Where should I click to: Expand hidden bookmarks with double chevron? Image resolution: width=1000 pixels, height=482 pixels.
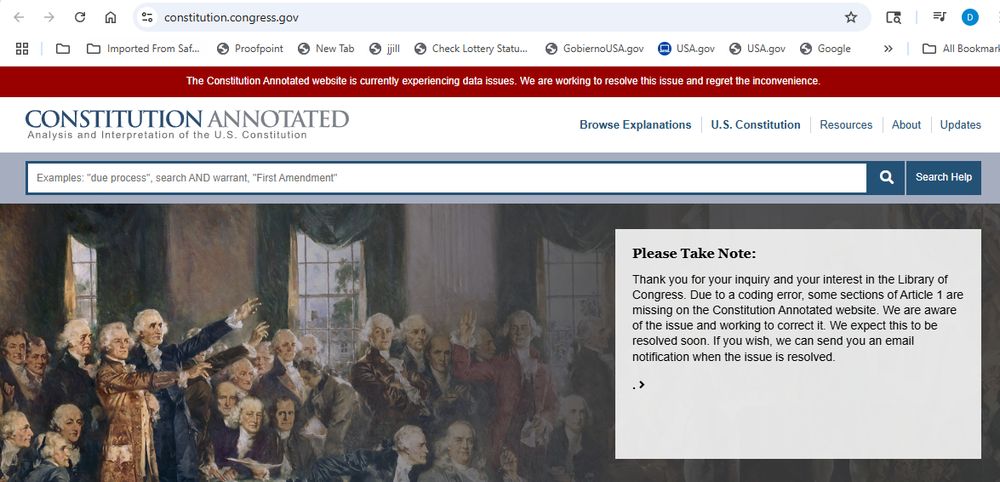pyautogui.click(x=888, y=48)
